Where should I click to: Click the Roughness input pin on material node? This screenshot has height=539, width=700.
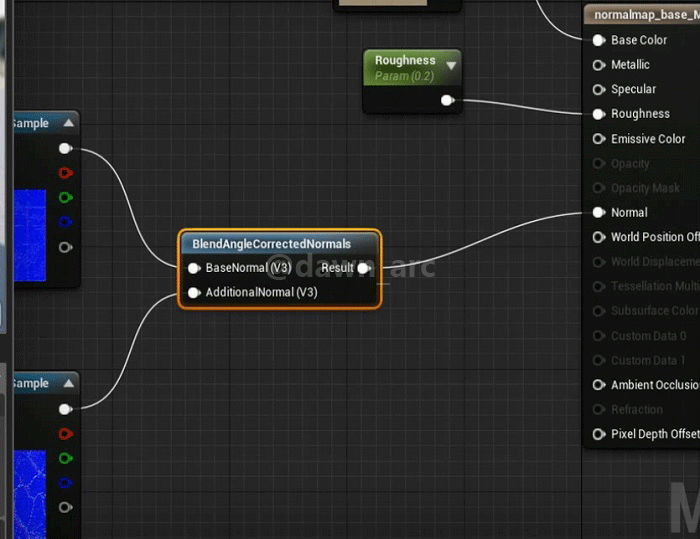599,114
